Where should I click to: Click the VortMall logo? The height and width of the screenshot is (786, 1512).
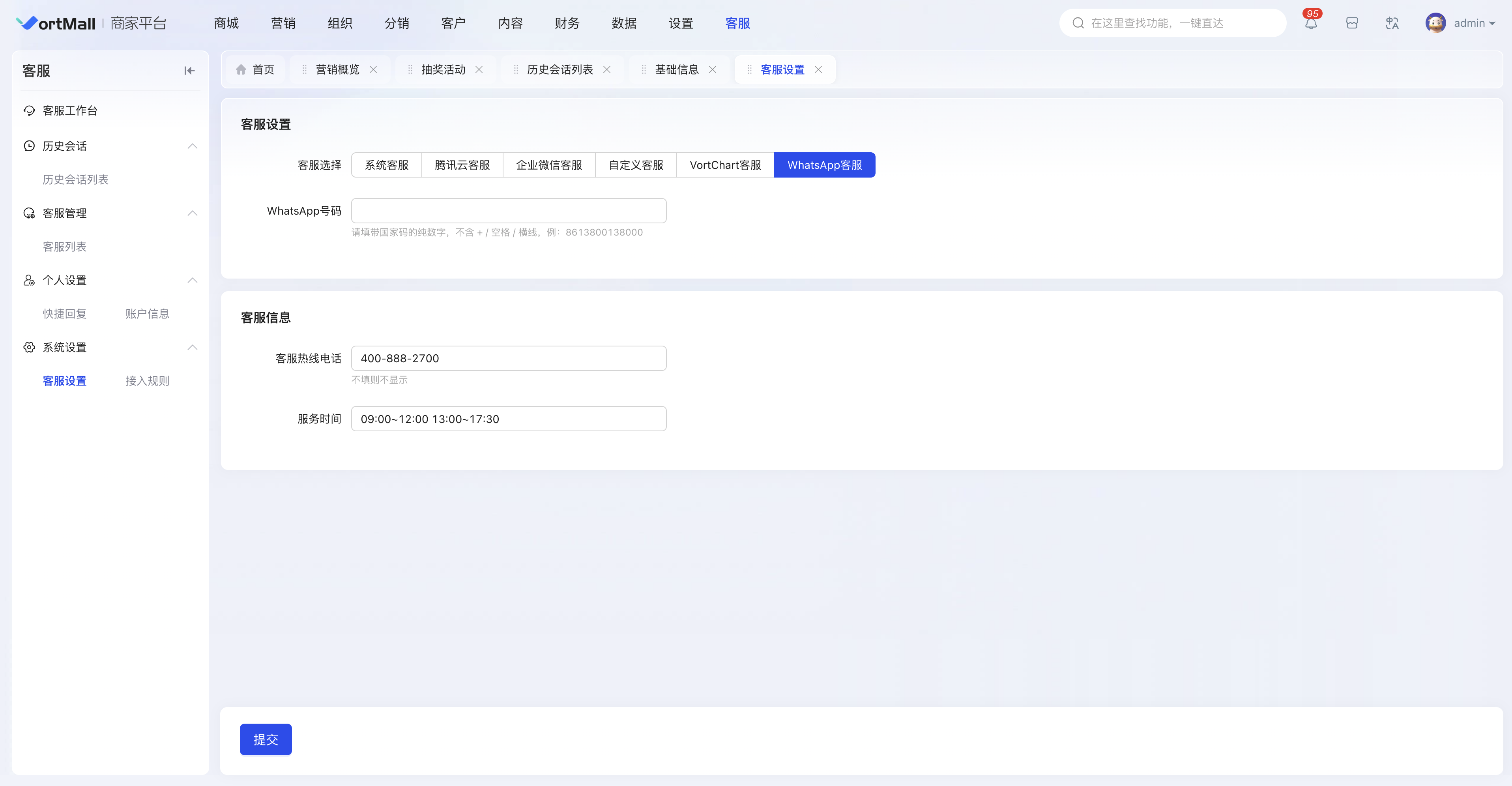[x=56, y=23]
